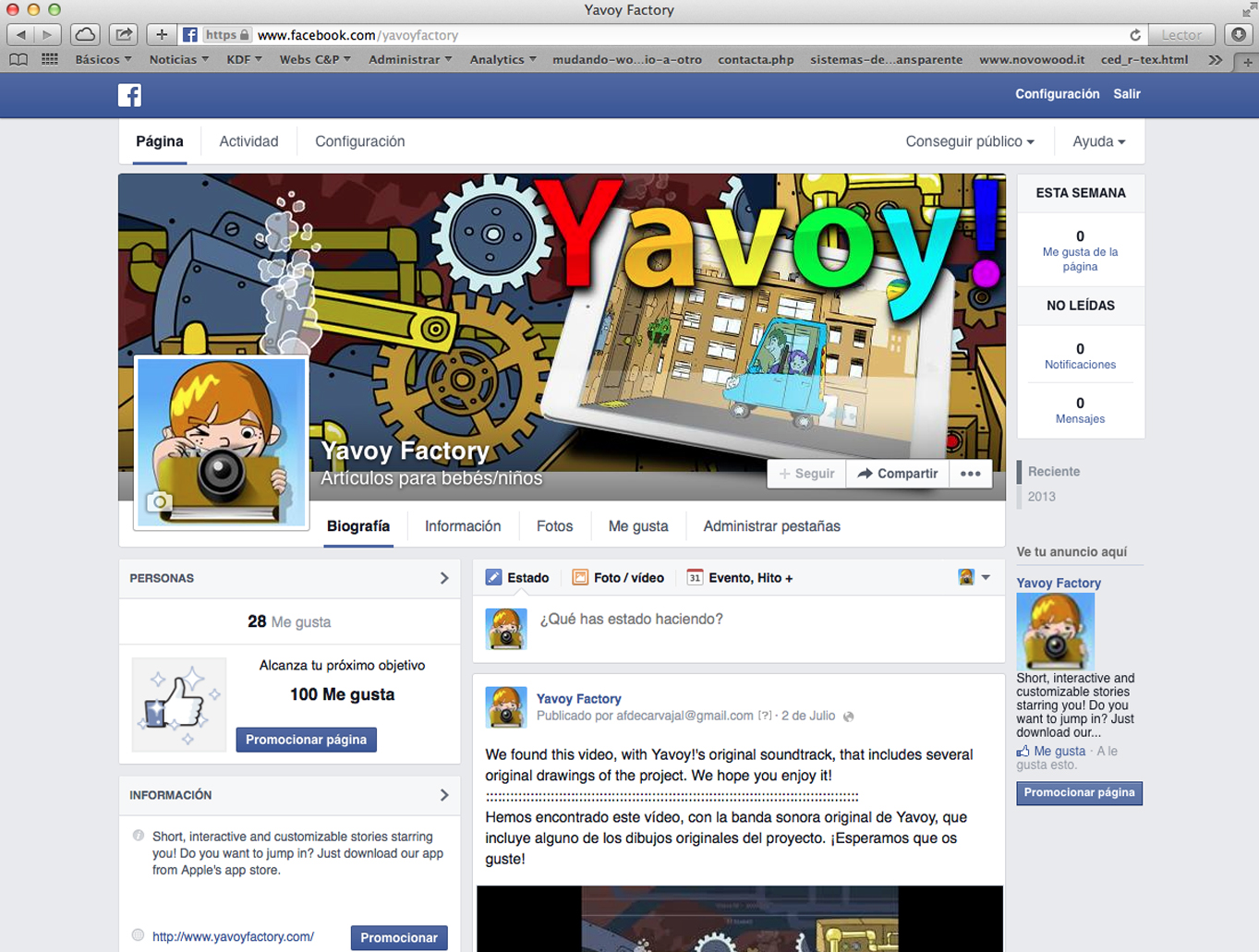Click the Estado pencil icon
Screen dimensions: 1259x952
[x=494, y=578]
